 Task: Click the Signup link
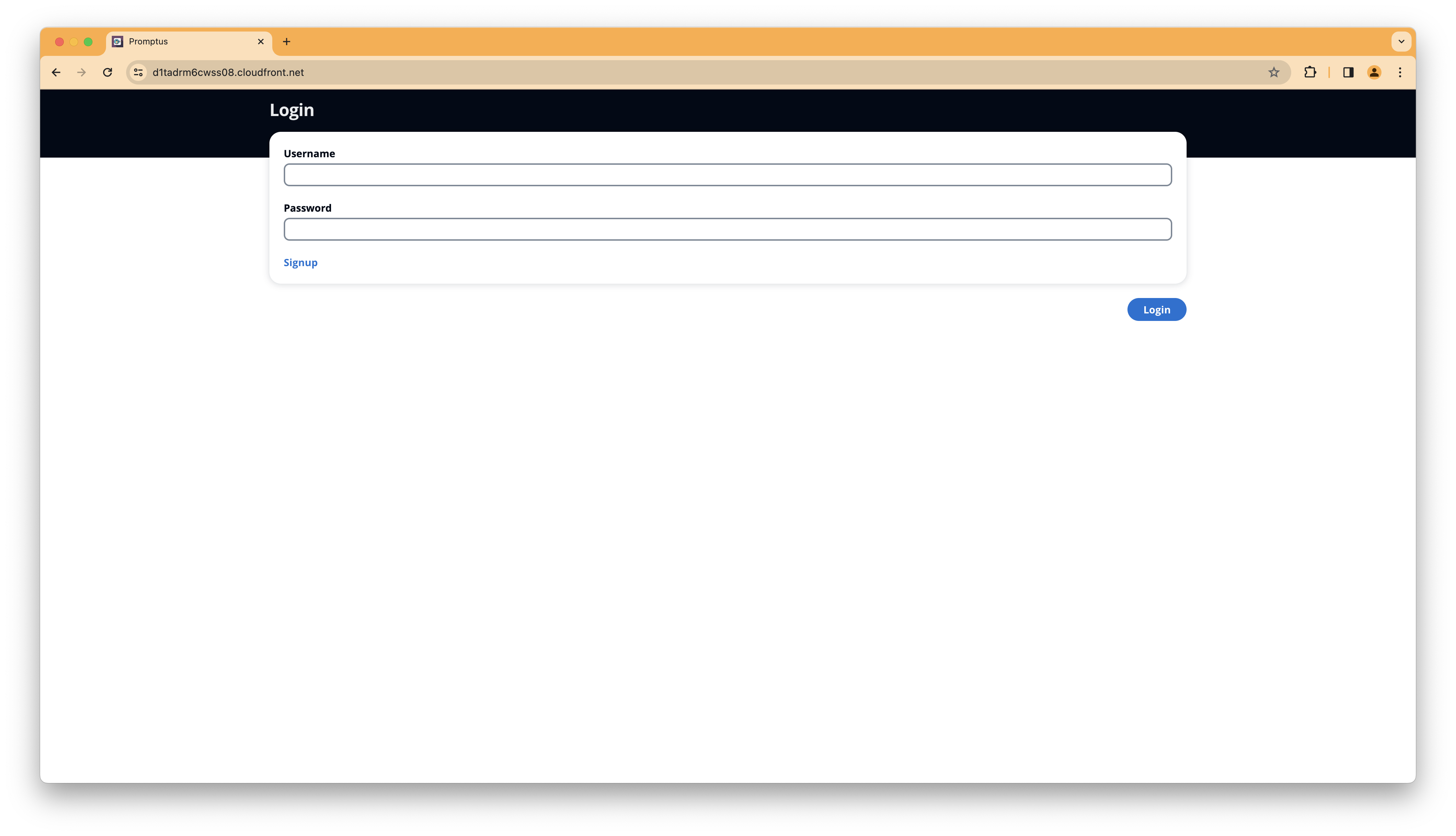tap(300, 262)
